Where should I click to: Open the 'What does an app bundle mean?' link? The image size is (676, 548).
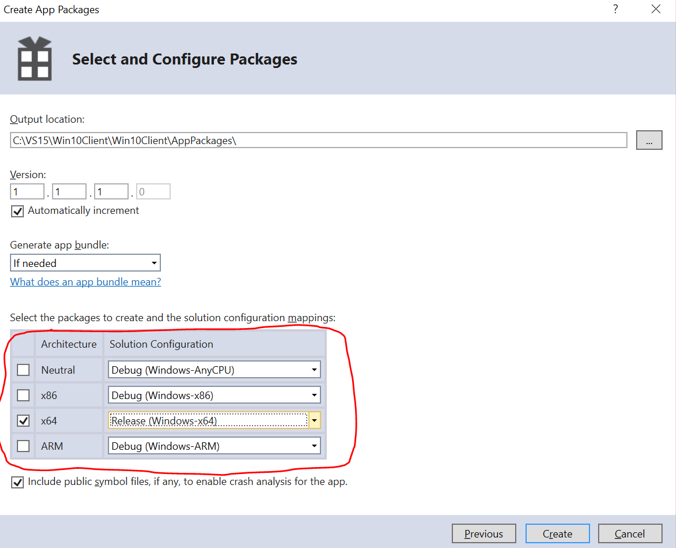tap(85, 282)
